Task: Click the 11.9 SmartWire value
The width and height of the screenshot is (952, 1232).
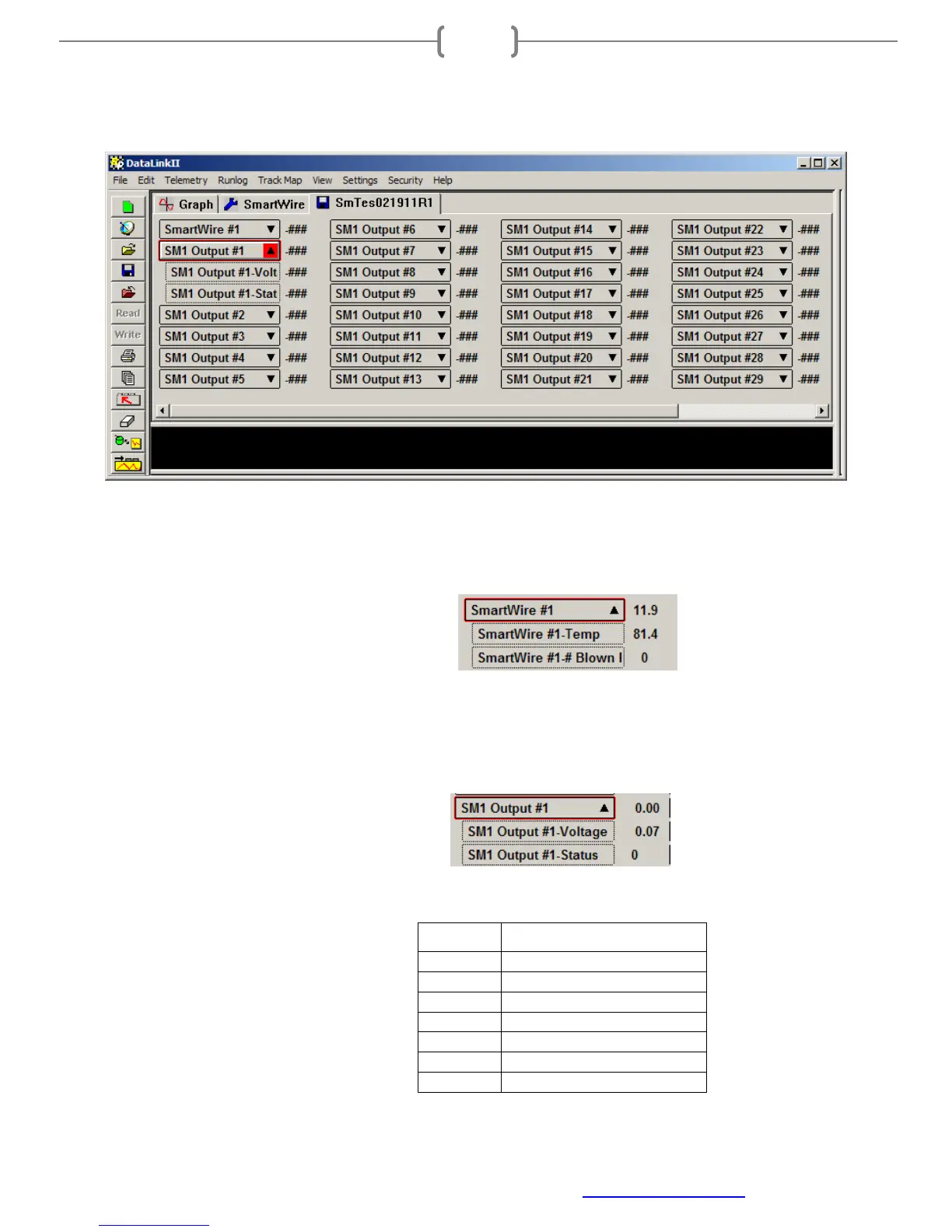Action: pyautogui.click(x=645, y=611)
